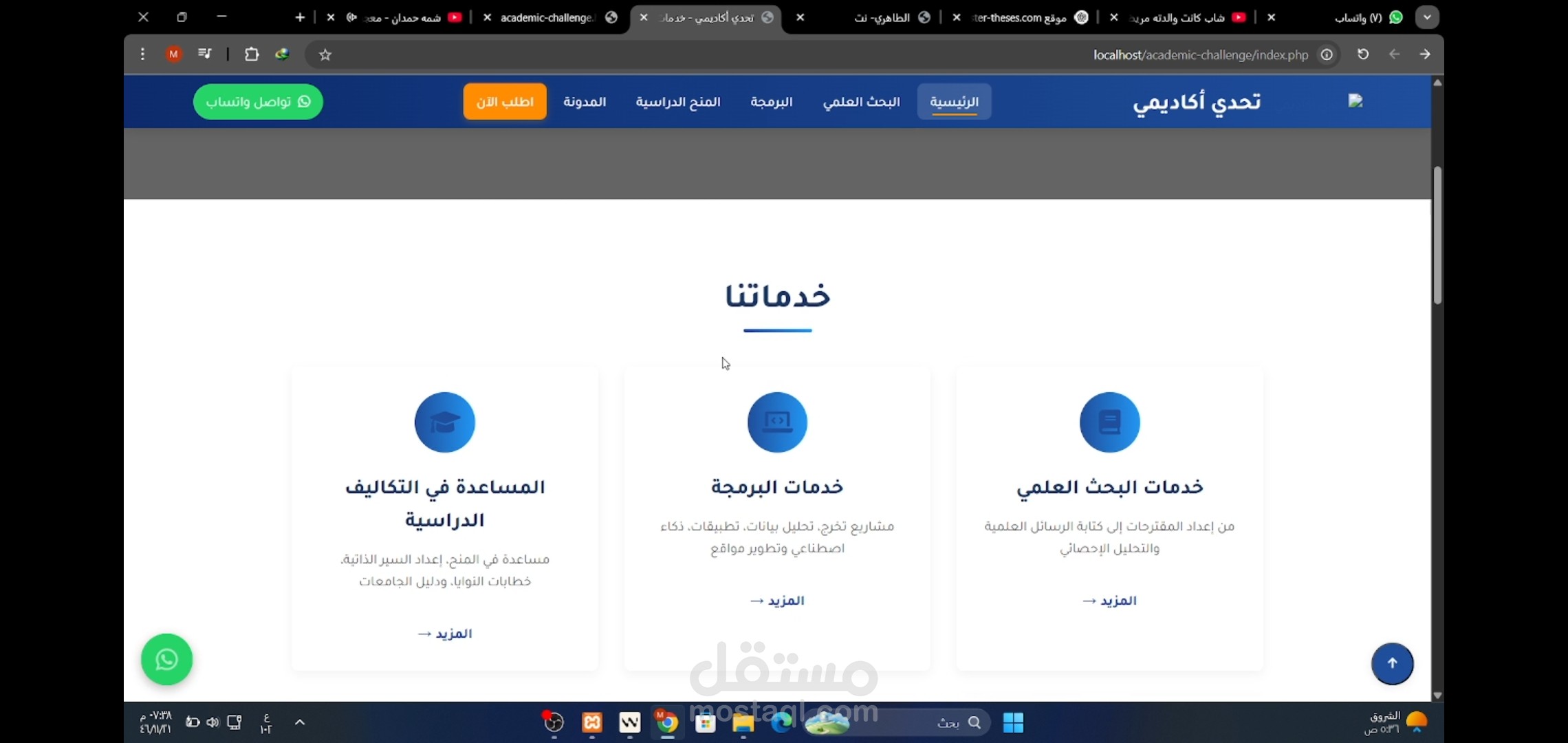Go forward in browser history

click(1394, 54)
